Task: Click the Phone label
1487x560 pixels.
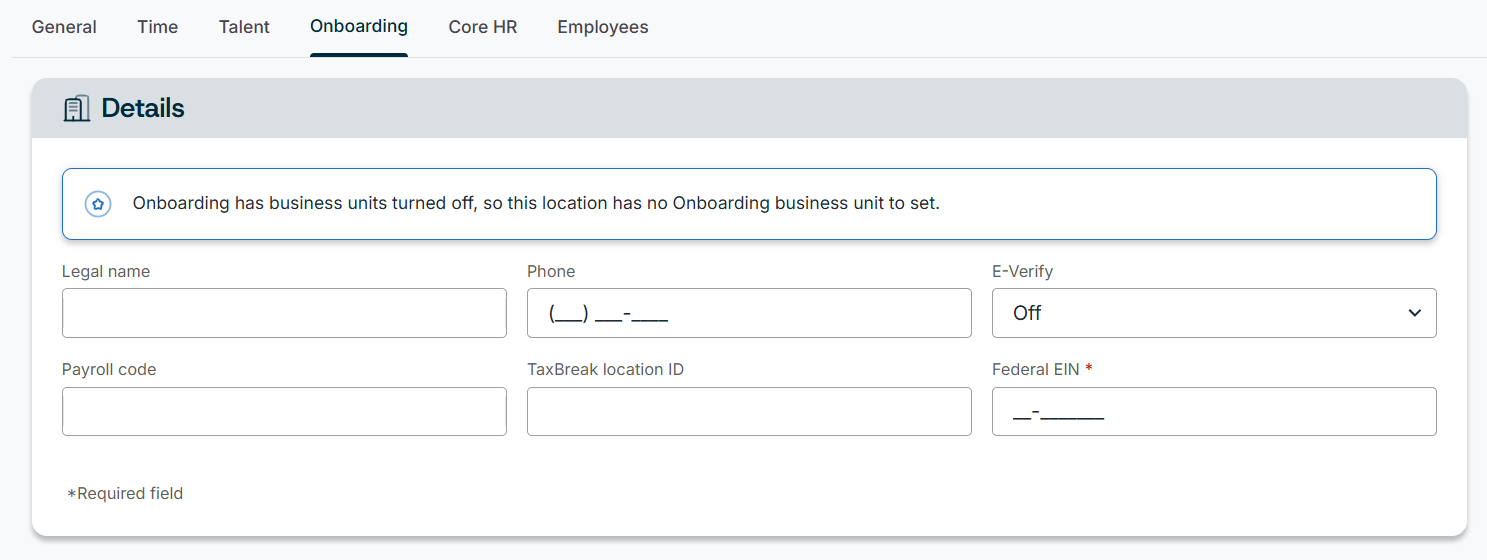Action: click(x=551, y=271)
